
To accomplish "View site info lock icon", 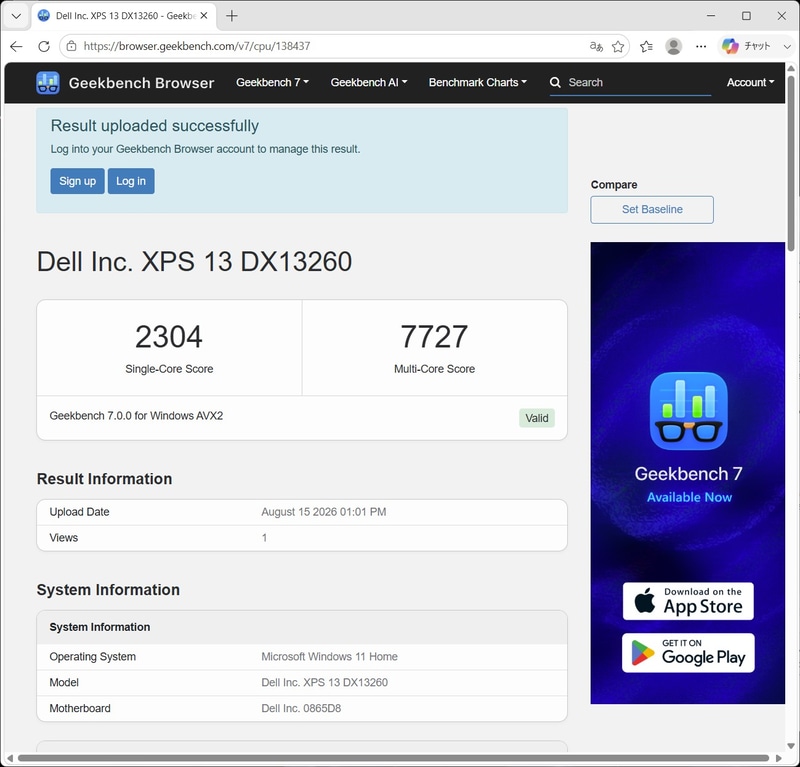I will tap(71, 46).
